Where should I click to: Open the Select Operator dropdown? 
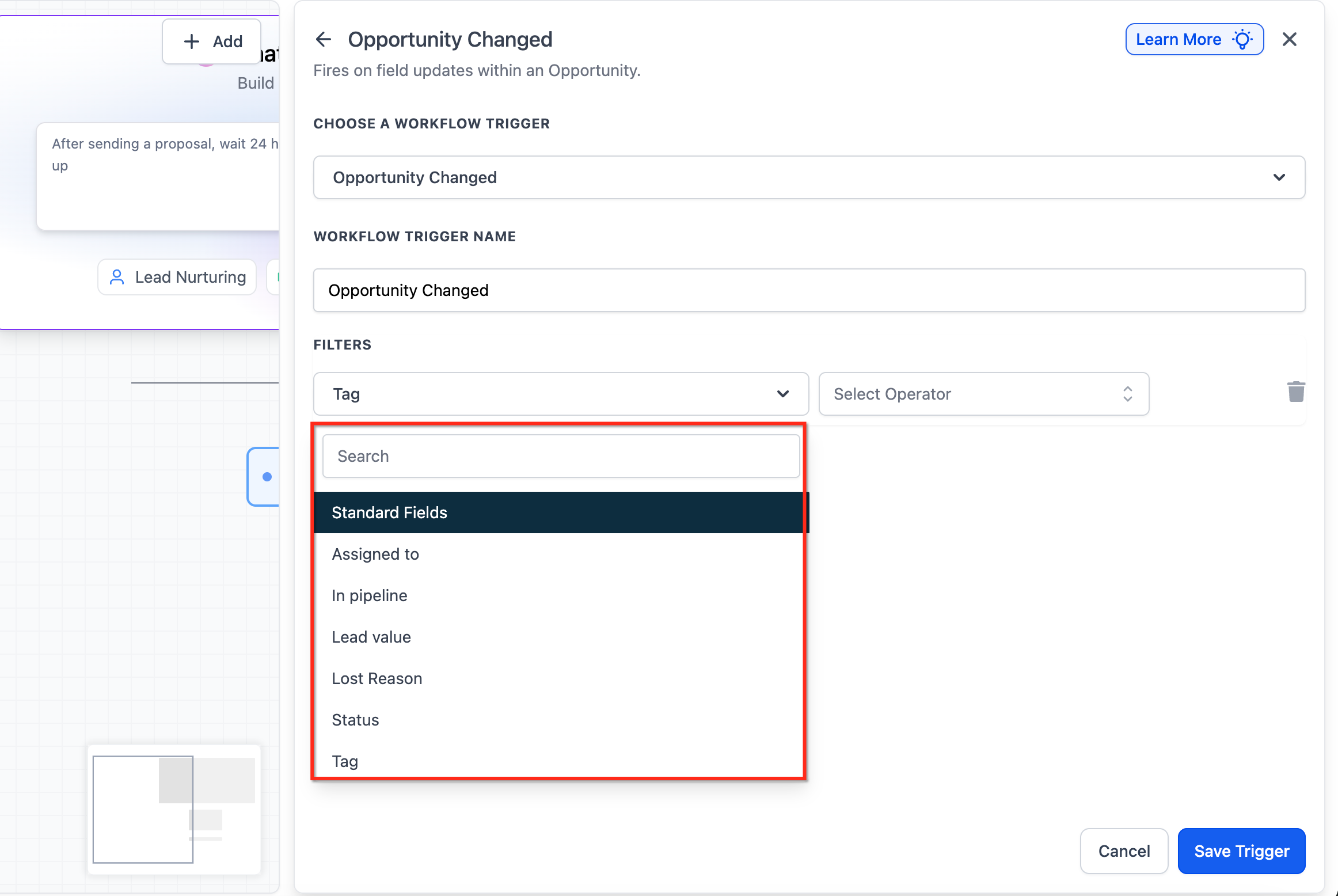pos(983,394)
